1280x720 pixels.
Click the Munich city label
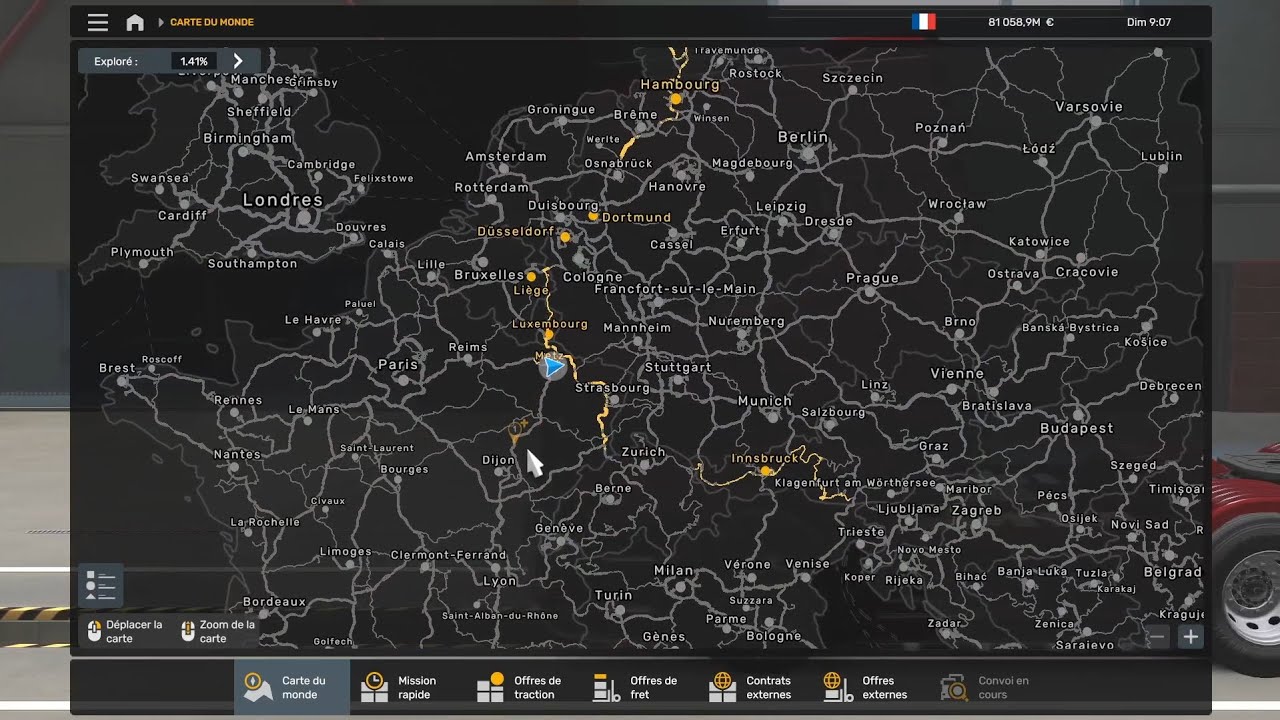click(765, 401)
